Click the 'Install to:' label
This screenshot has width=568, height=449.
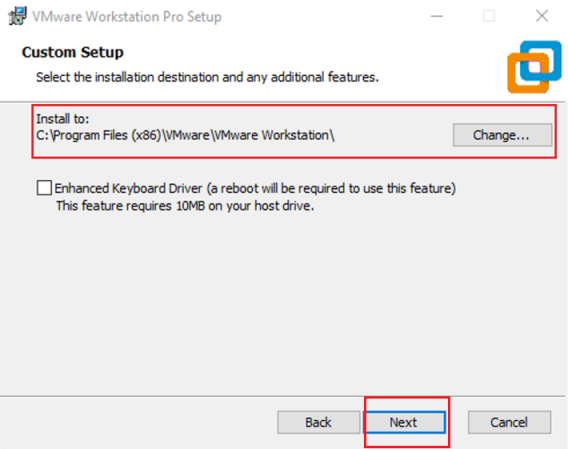pyautogui.click(x=63, y=119)
